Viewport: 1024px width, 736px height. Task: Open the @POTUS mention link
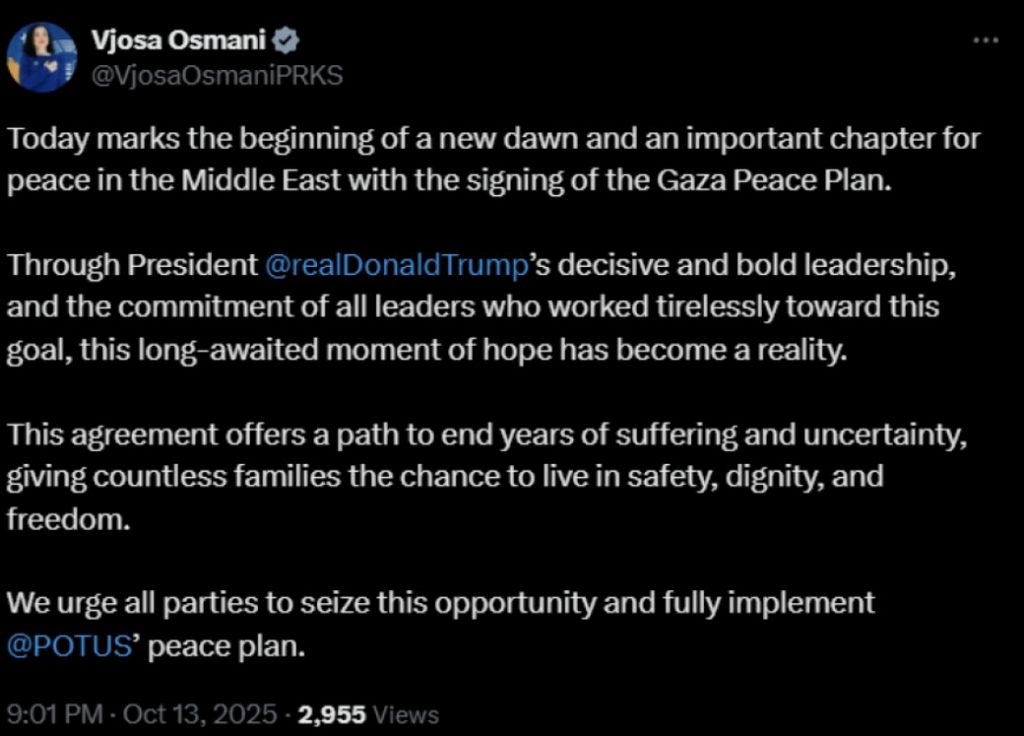[70, 645]
